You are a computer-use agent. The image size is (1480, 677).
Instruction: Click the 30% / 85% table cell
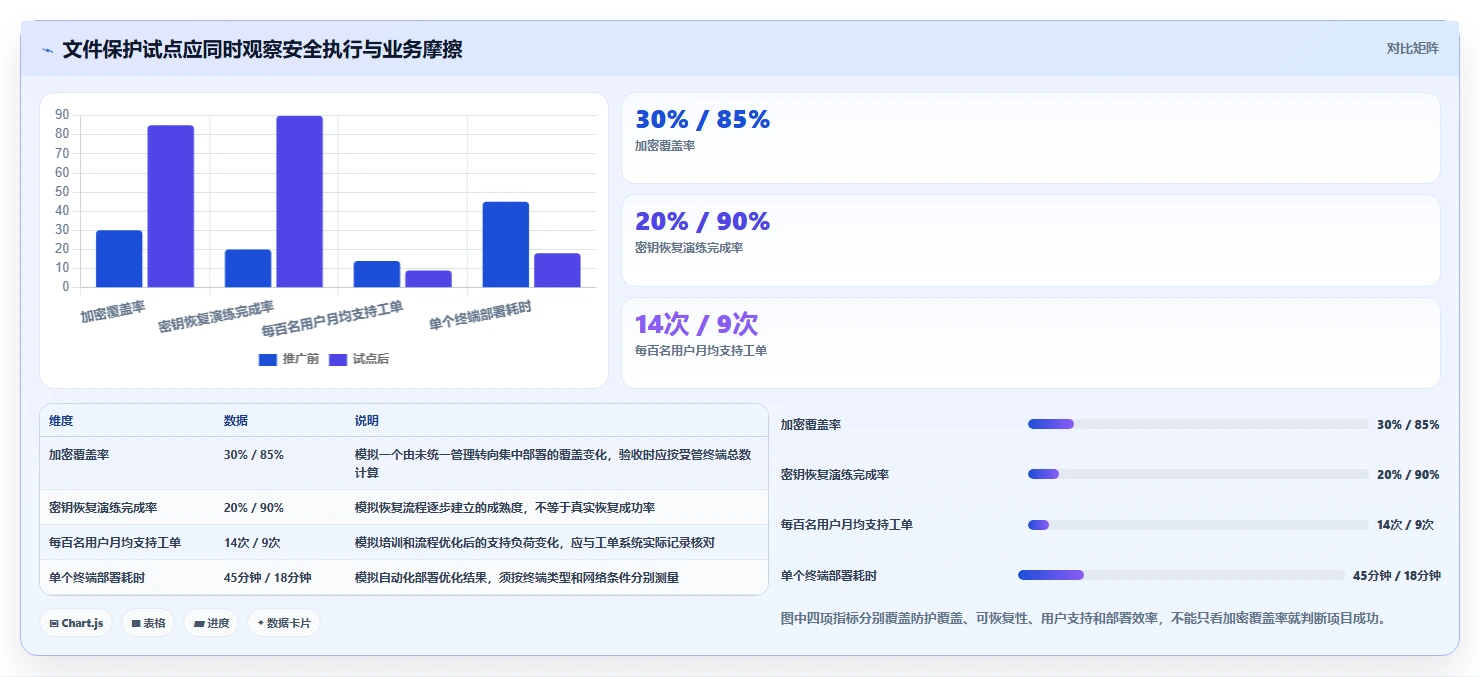tap(254, 455)
